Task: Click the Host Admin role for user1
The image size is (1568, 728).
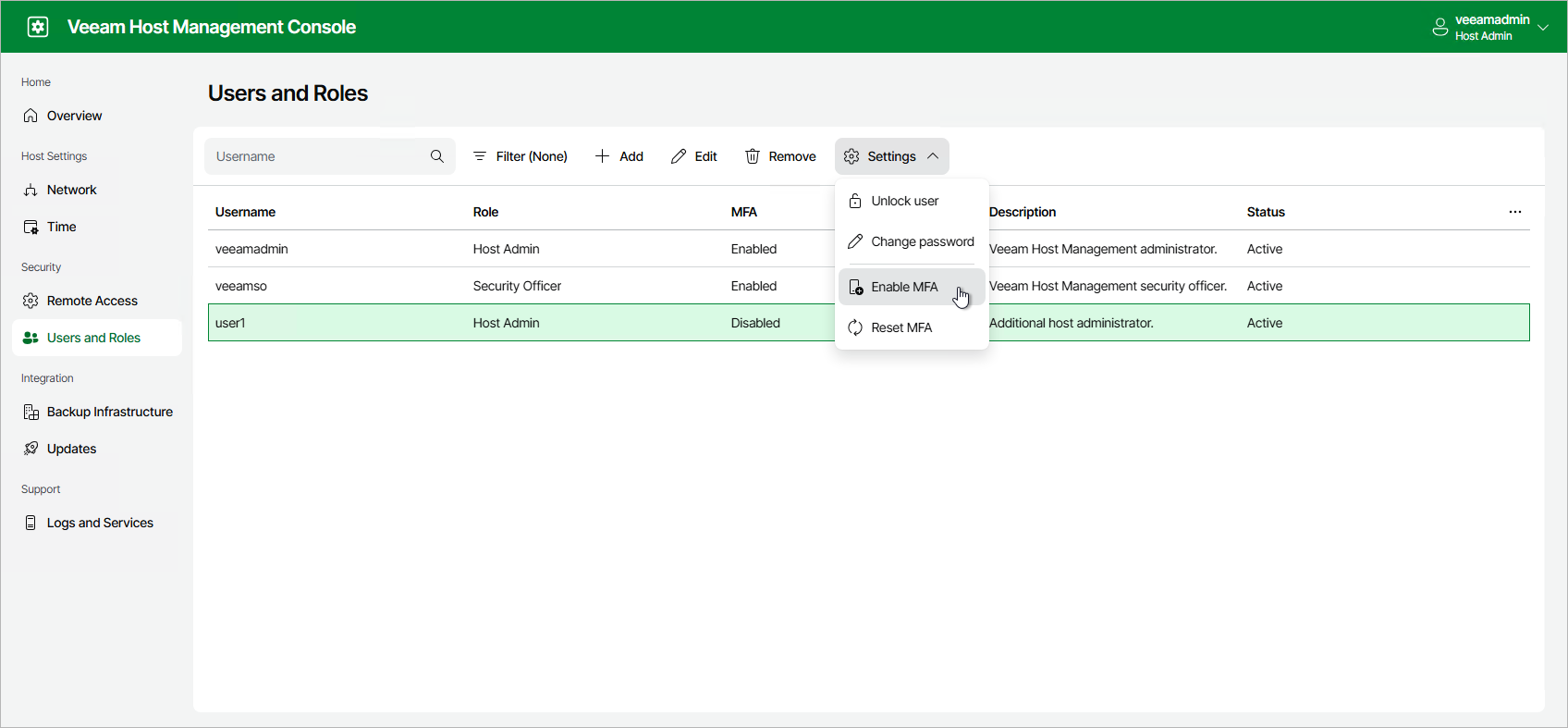Action: click(x=506, y=323)
